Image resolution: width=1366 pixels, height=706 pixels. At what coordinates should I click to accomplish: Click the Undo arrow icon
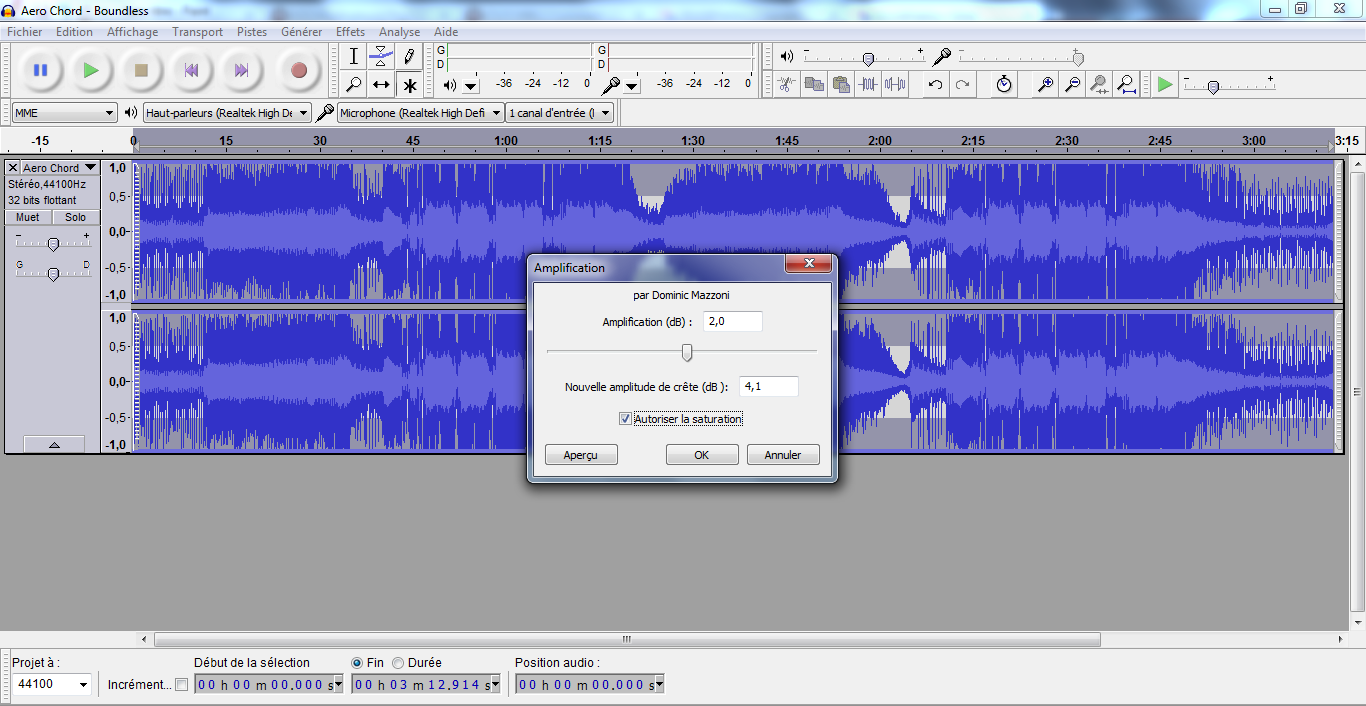pos(936,85)
